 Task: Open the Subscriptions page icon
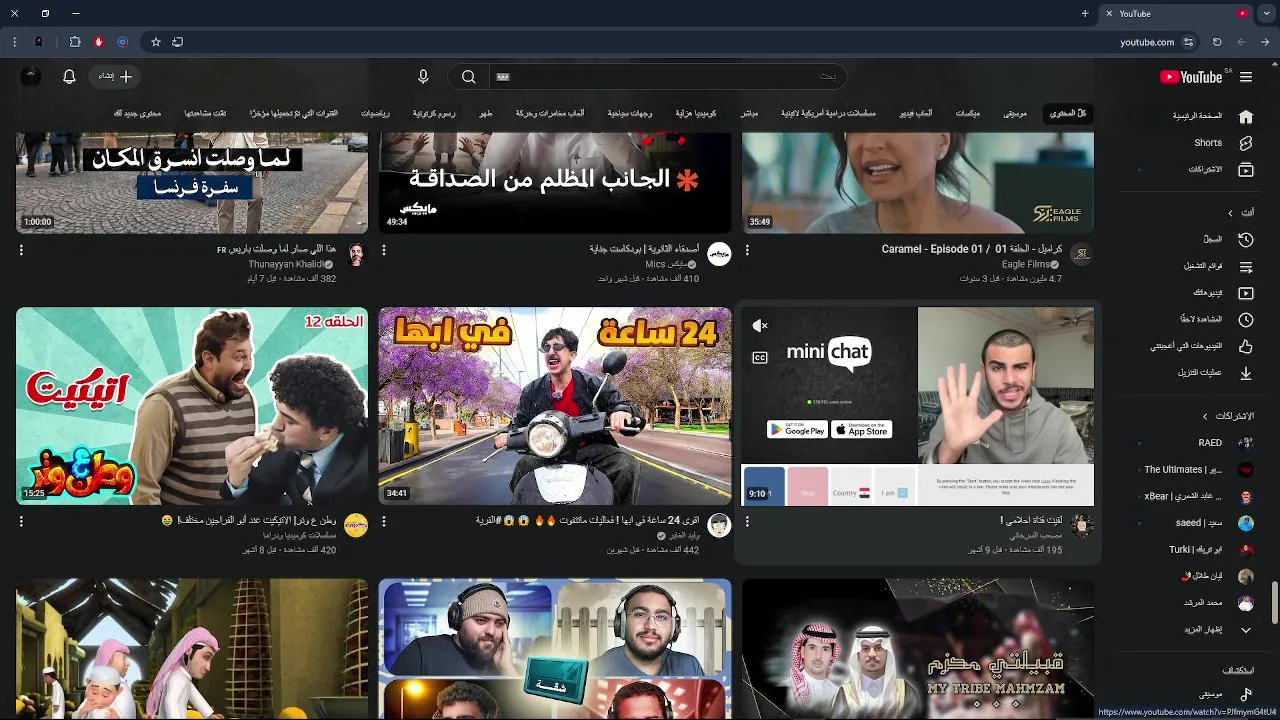(x=1246, y=170)
